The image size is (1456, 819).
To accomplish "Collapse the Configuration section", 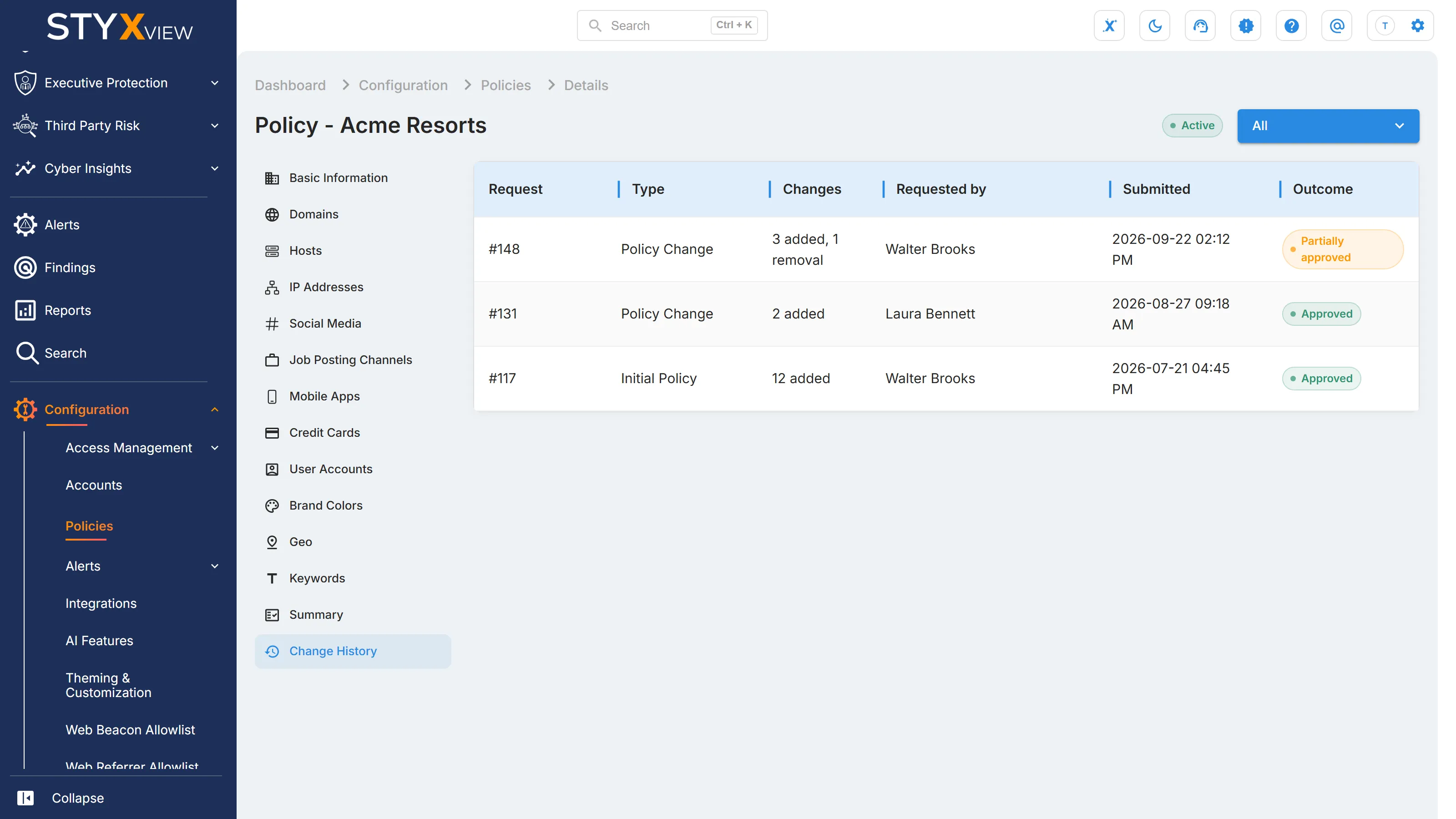I will pos(215,409).
